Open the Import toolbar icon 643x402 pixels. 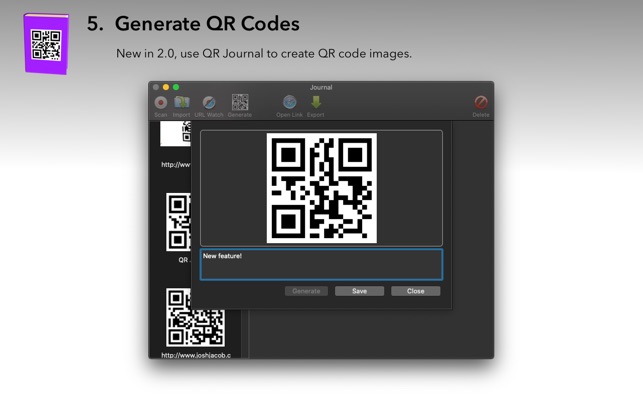click(181, 103)
